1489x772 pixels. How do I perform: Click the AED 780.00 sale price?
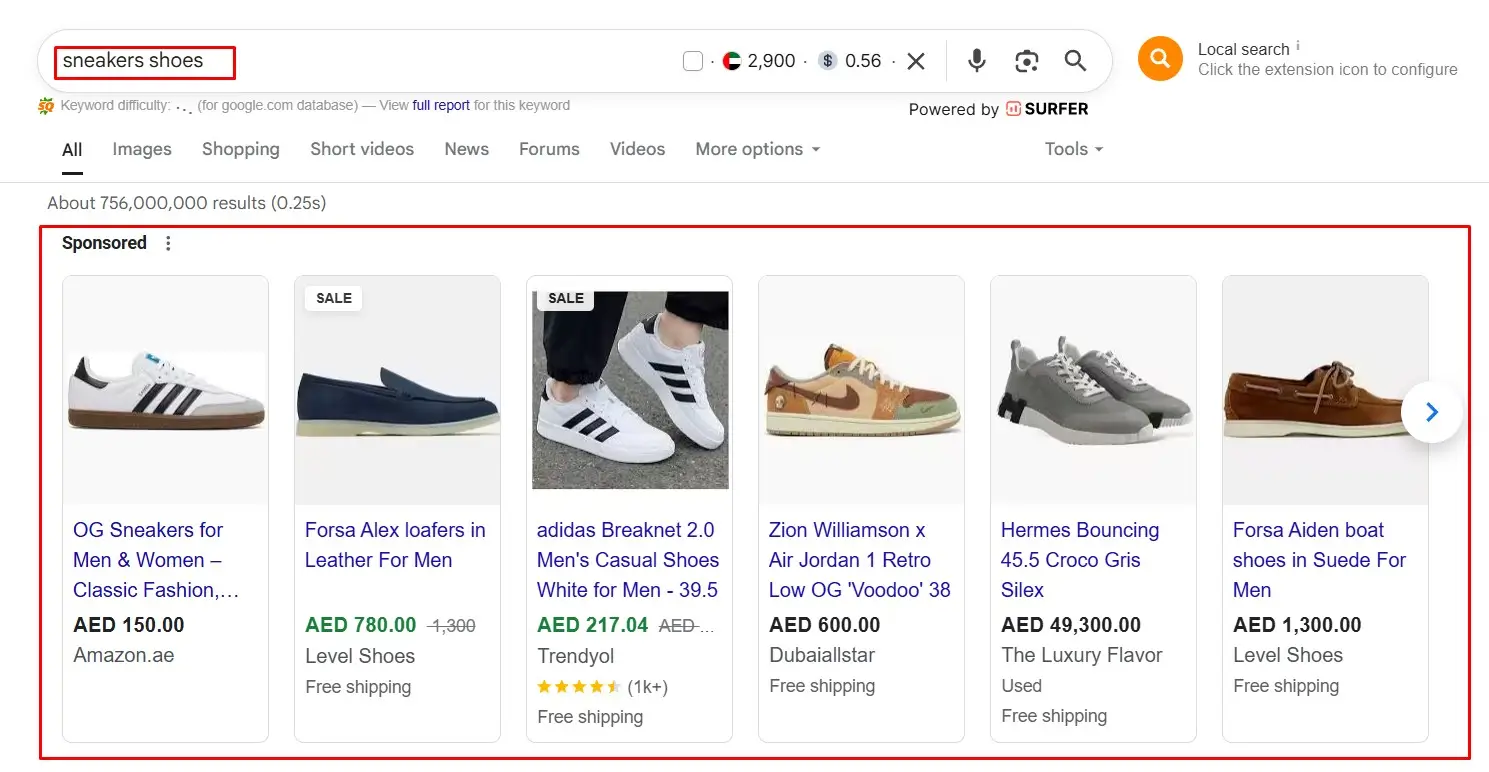(361, 625)
